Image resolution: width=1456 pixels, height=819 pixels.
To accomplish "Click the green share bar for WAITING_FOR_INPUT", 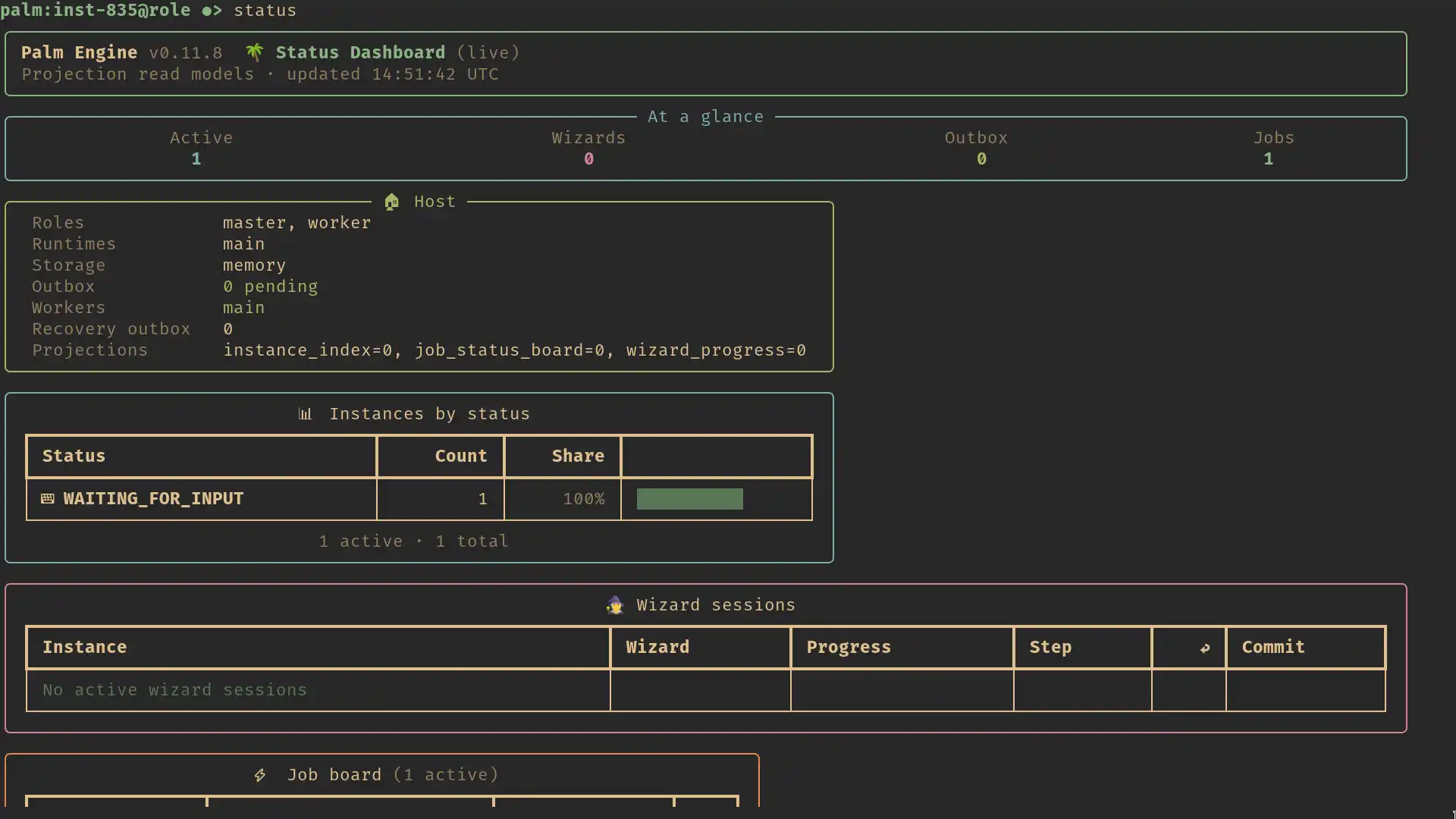I will [690, 499].
